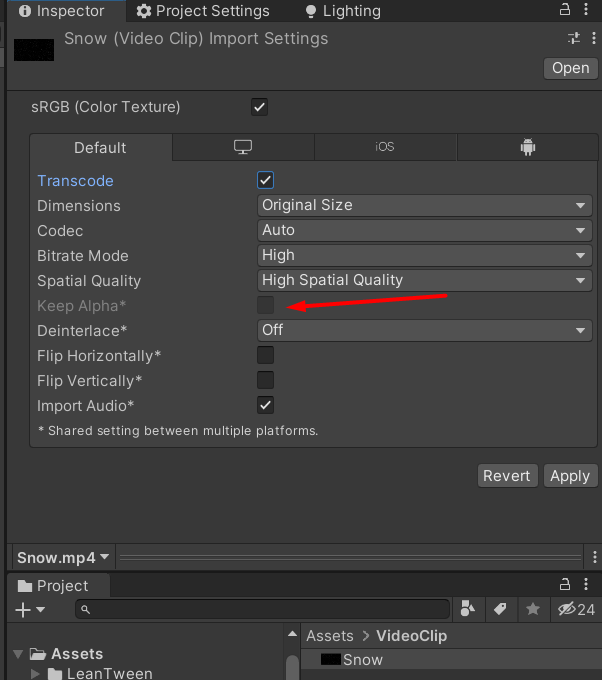Viewport: 602px width, 680px height.
Task: Open the video clip presets icon
Action: pyautogui.click(x=574, y=38)
